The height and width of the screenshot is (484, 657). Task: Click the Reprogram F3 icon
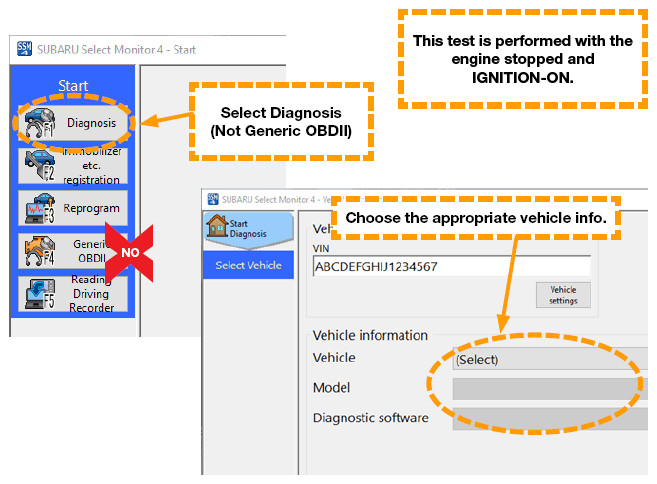coord(36,209)
